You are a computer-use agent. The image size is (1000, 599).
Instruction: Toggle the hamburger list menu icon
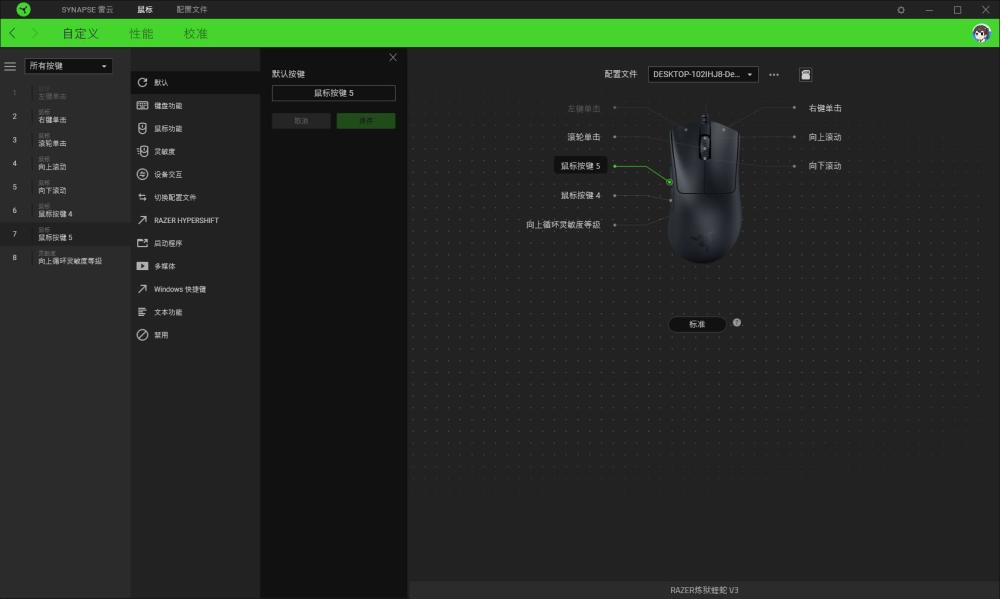(10, 66)
